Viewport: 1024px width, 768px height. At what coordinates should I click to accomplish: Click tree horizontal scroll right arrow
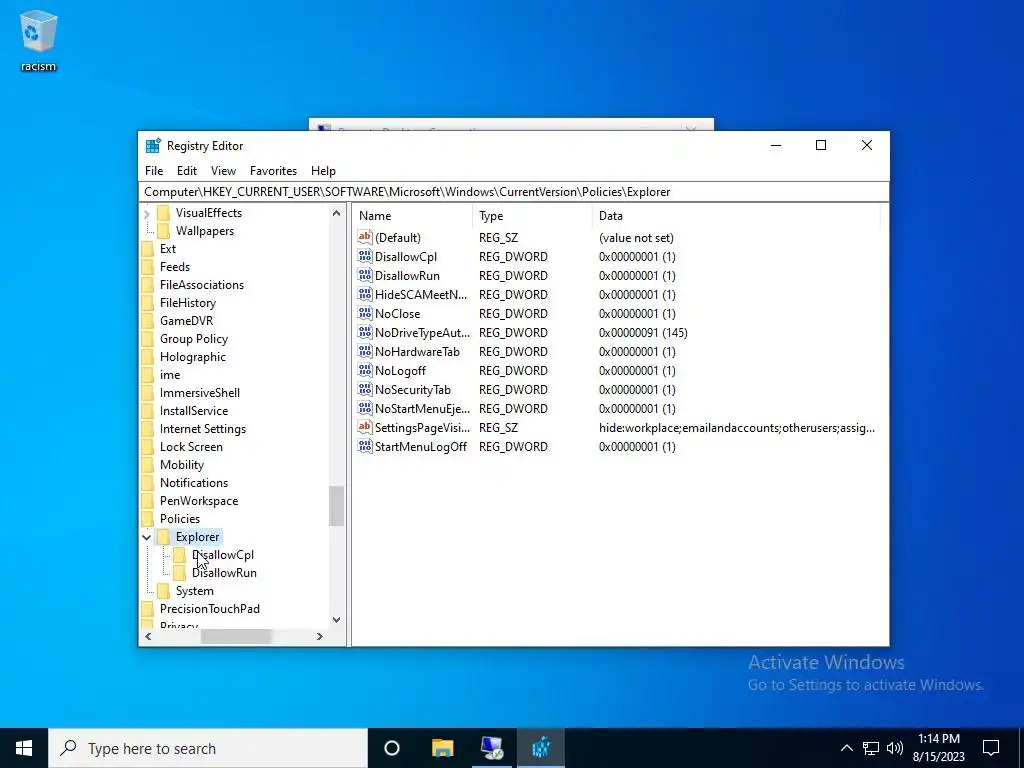[x=319, y=636]
